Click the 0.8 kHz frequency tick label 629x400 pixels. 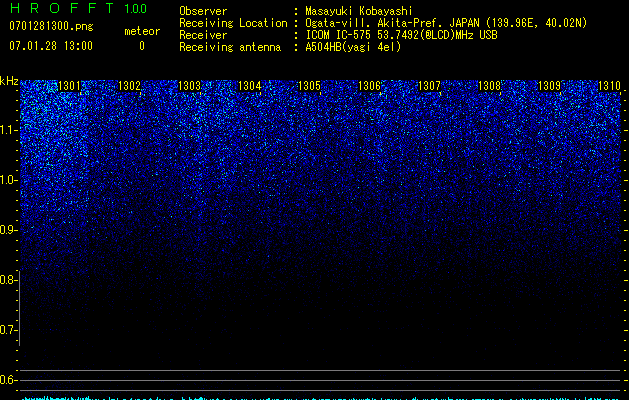pyautogui.click(x=7, y=280)
